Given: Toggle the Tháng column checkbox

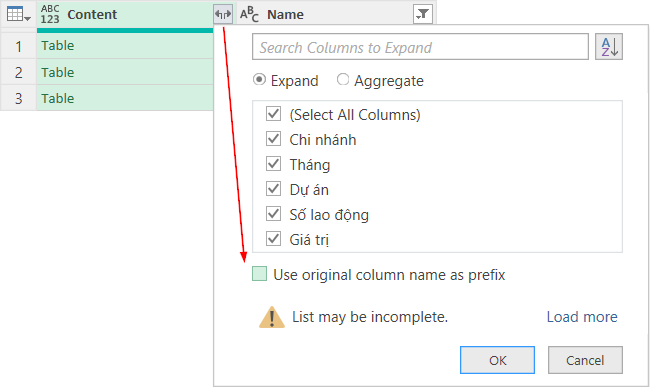Looking at the screenshot, I should tap(273, 164).
